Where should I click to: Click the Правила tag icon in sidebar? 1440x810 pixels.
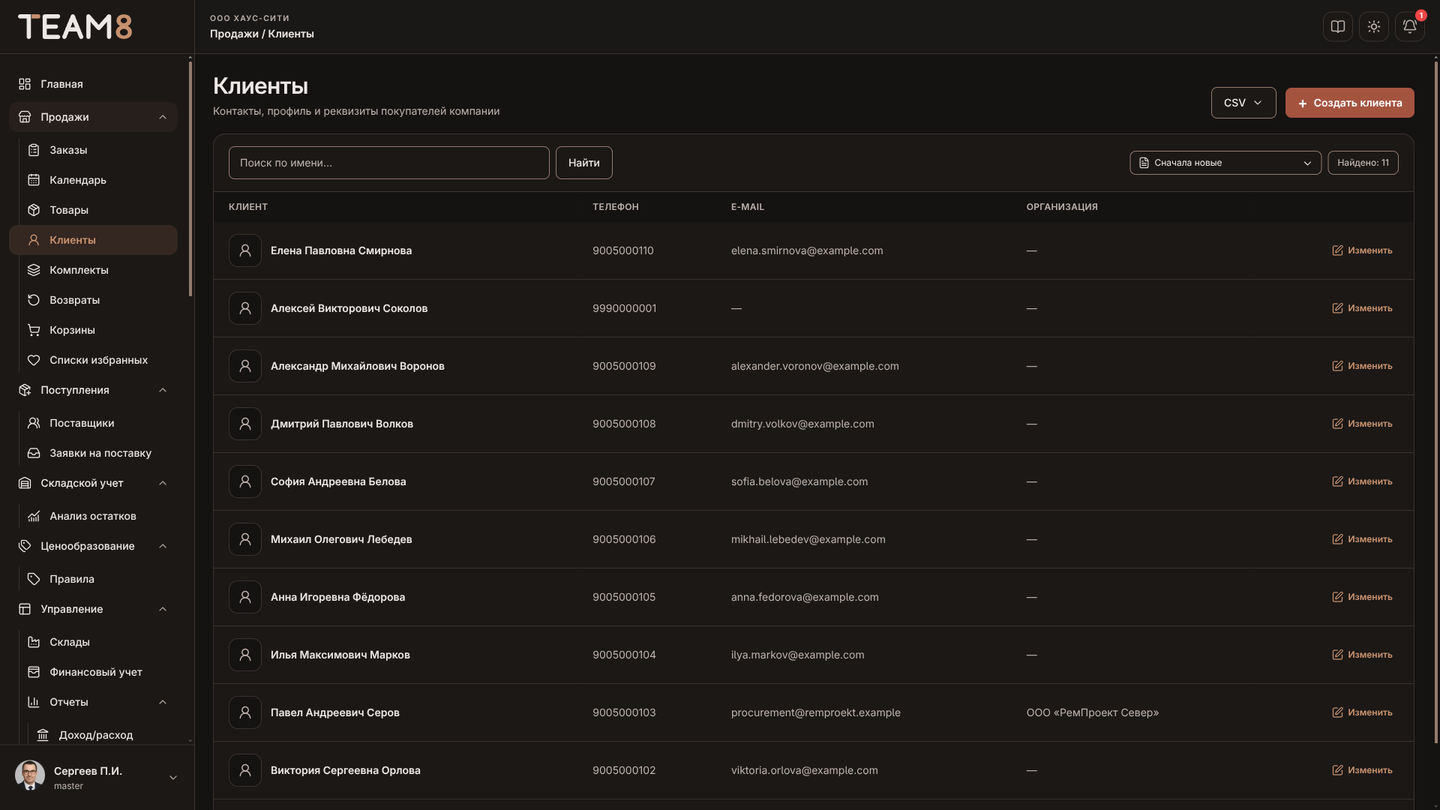34,579
